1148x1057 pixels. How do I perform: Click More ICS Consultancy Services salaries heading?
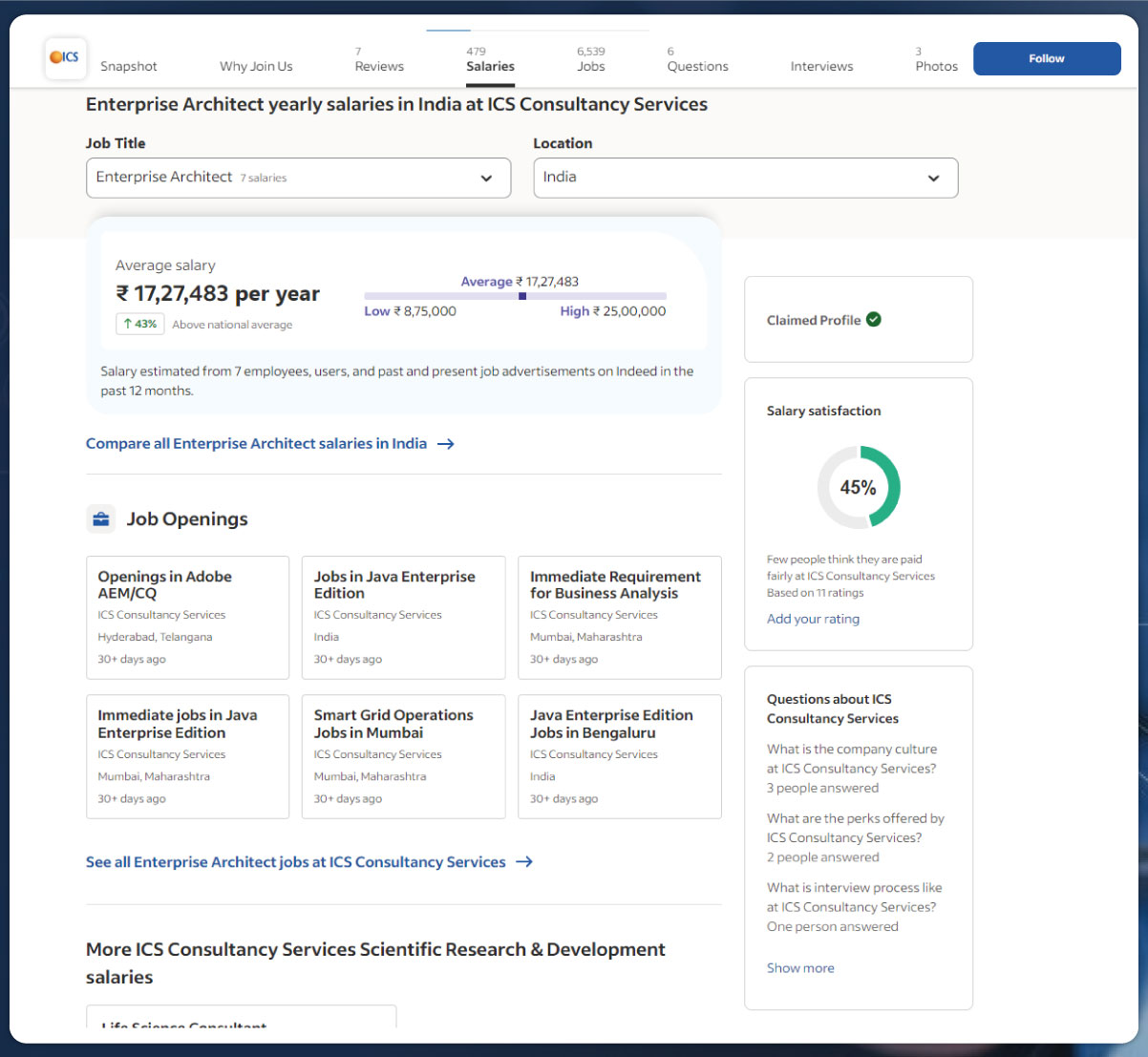375,963
